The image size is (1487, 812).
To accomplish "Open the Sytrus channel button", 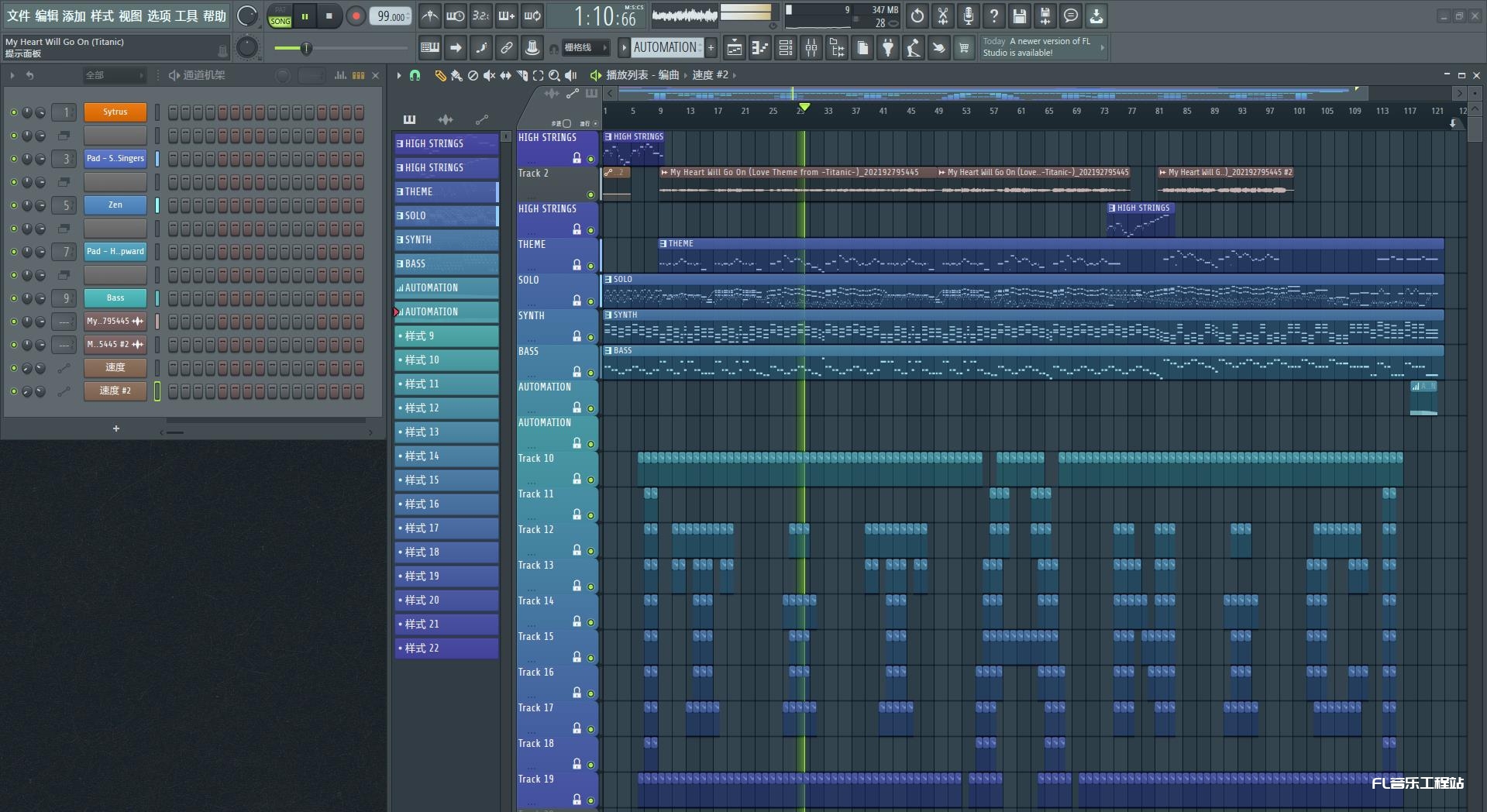I will click(115, 112).
